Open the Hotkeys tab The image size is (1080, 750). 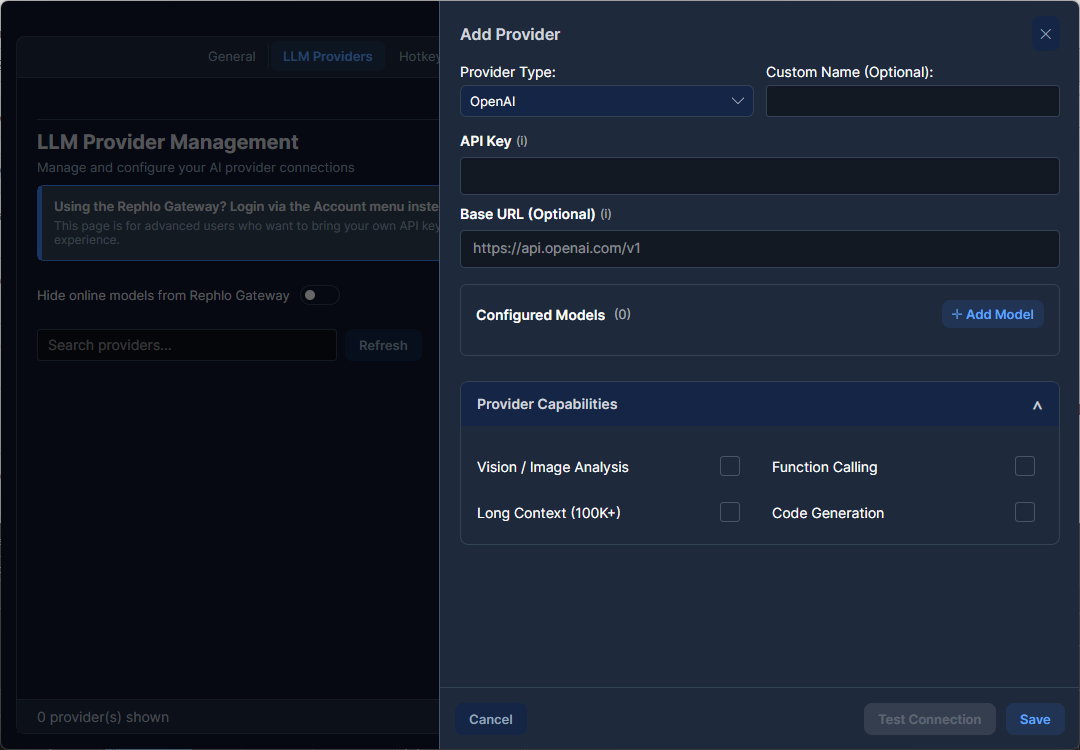418,56
